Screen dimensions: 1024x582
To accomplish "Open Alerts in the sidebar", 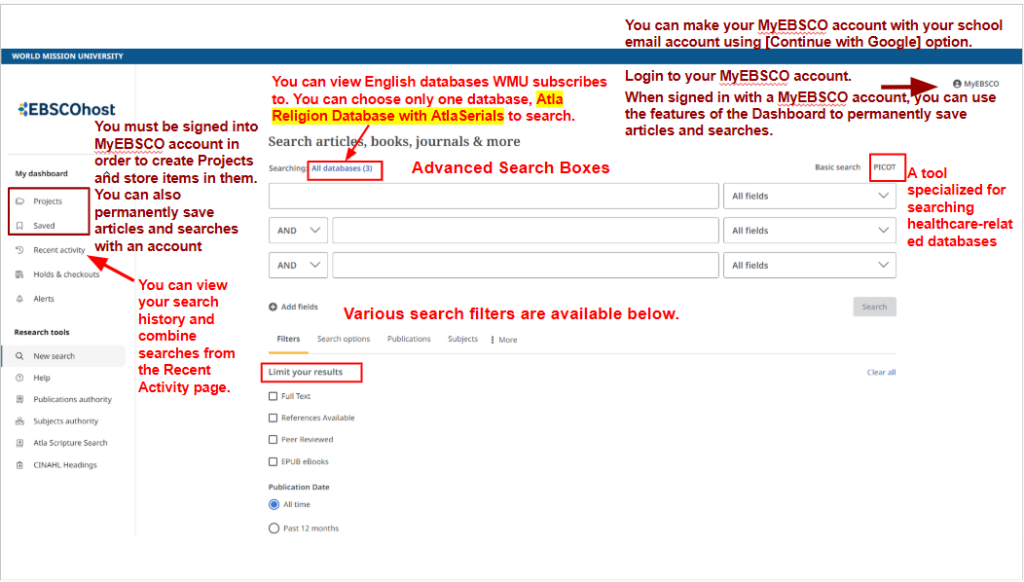I will pos(44,299).
